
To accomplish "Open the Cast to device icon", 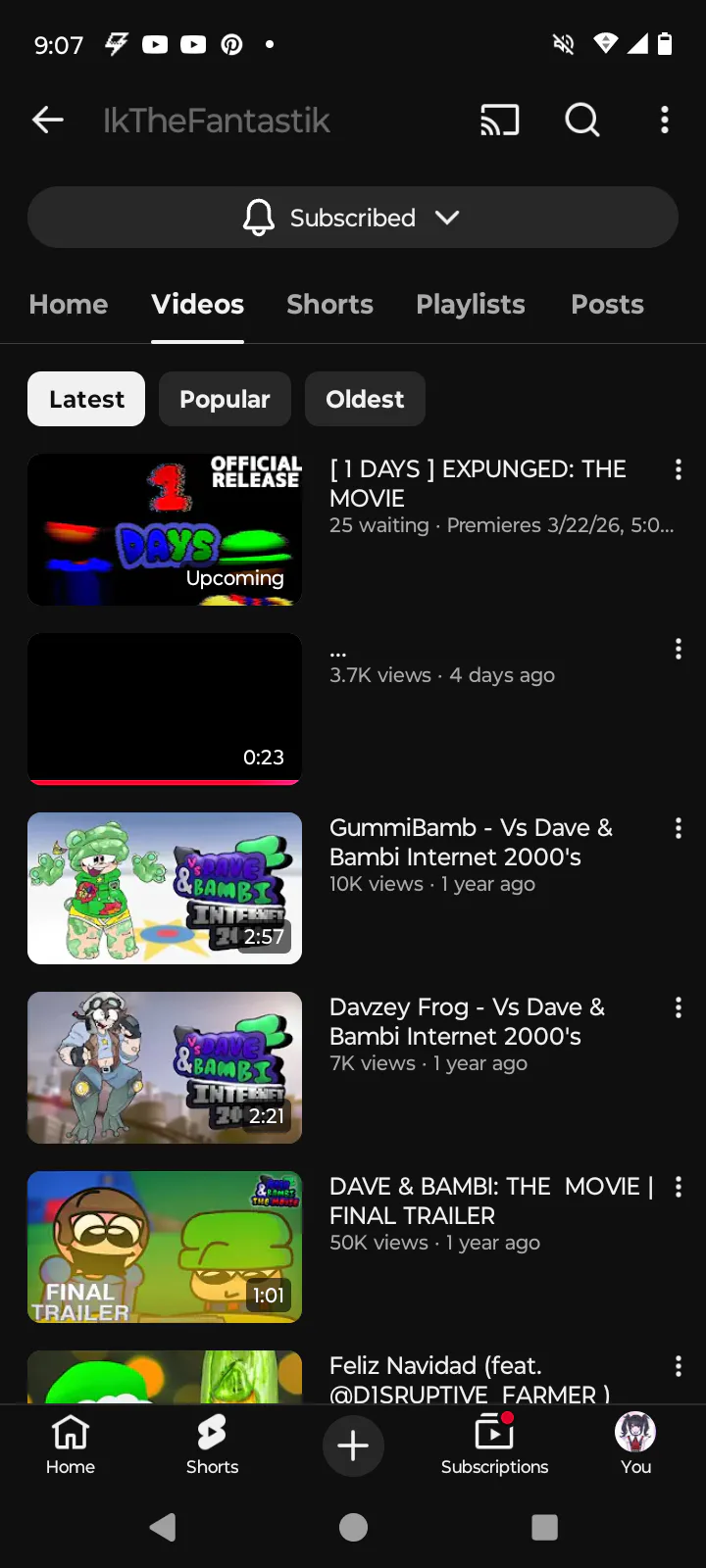I will pos(499,121).
